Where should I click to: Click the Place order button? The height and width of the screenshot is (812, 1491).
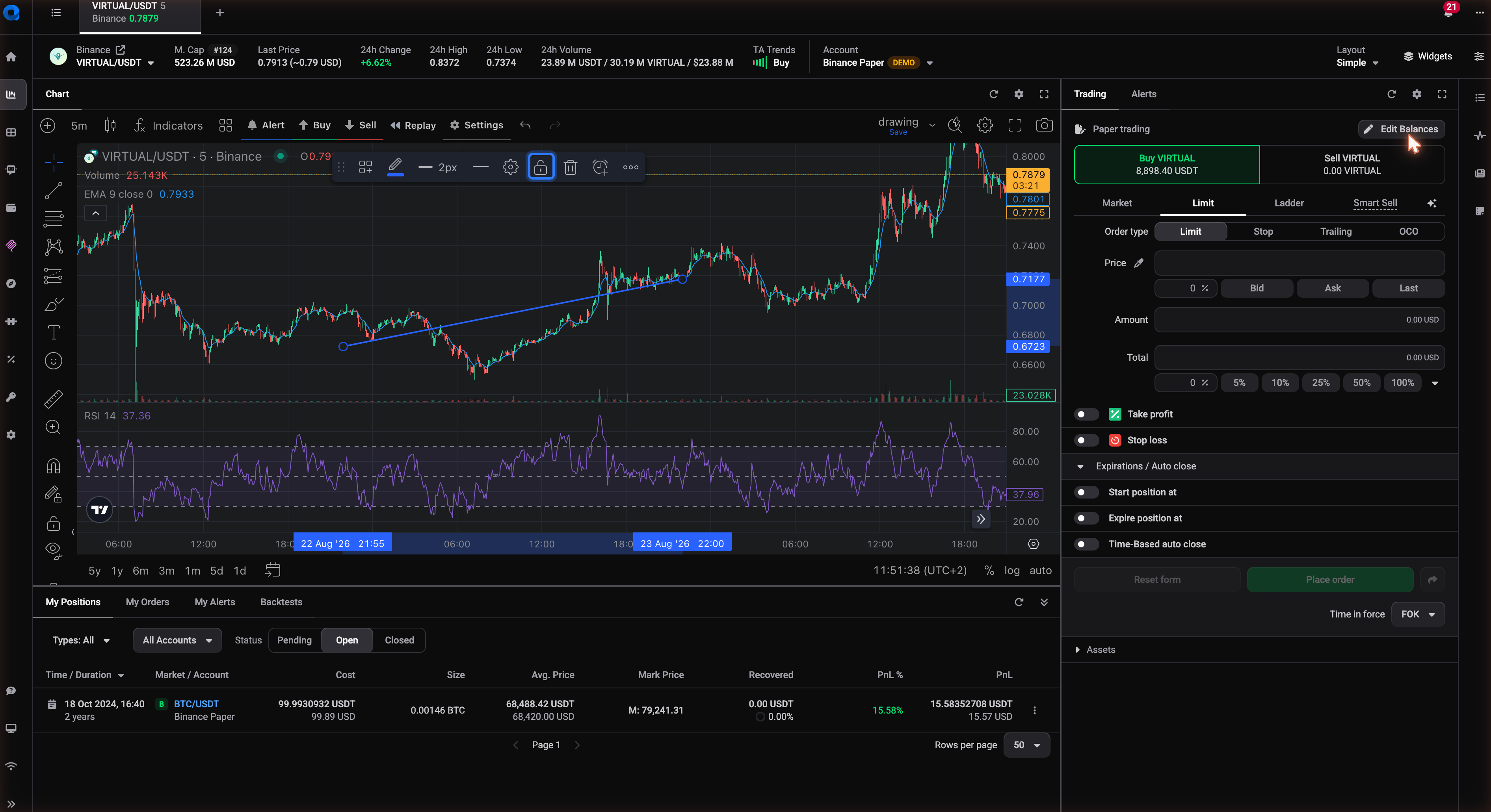[1329, 580]
